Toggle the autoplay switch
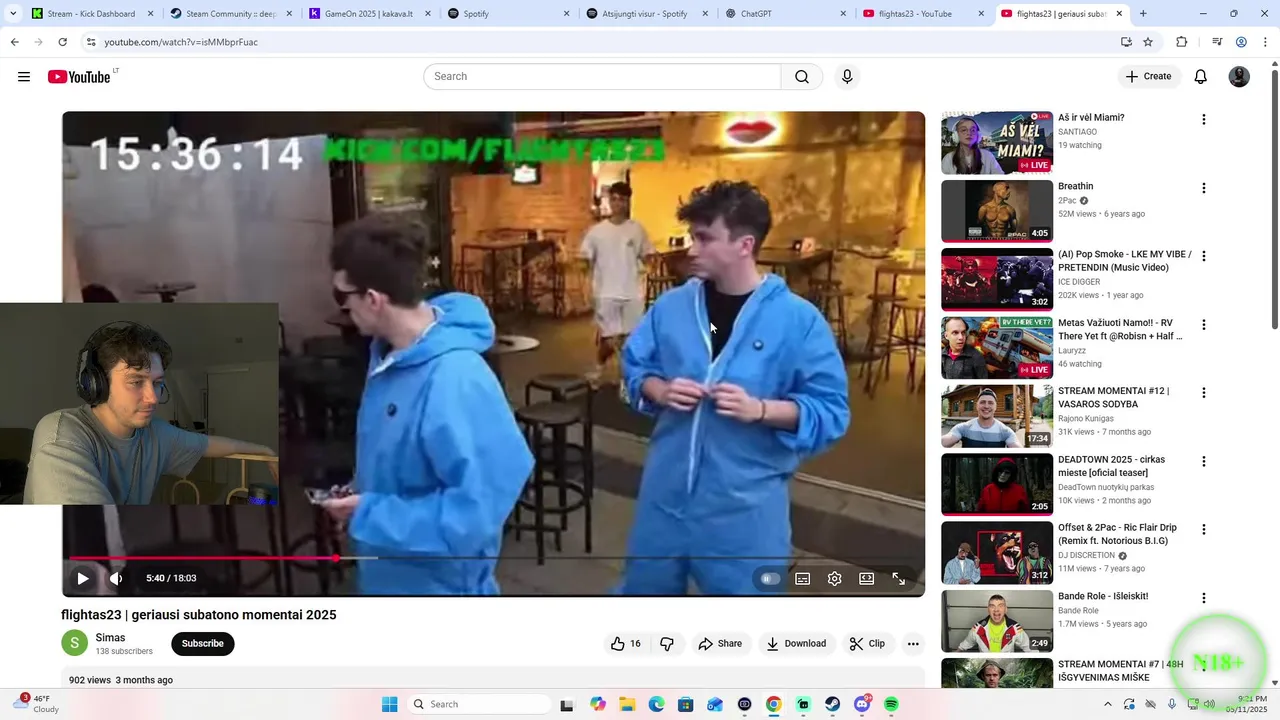Image resolution: width=1280 pixels, height=720 pixels. click(x=770, y=578)
